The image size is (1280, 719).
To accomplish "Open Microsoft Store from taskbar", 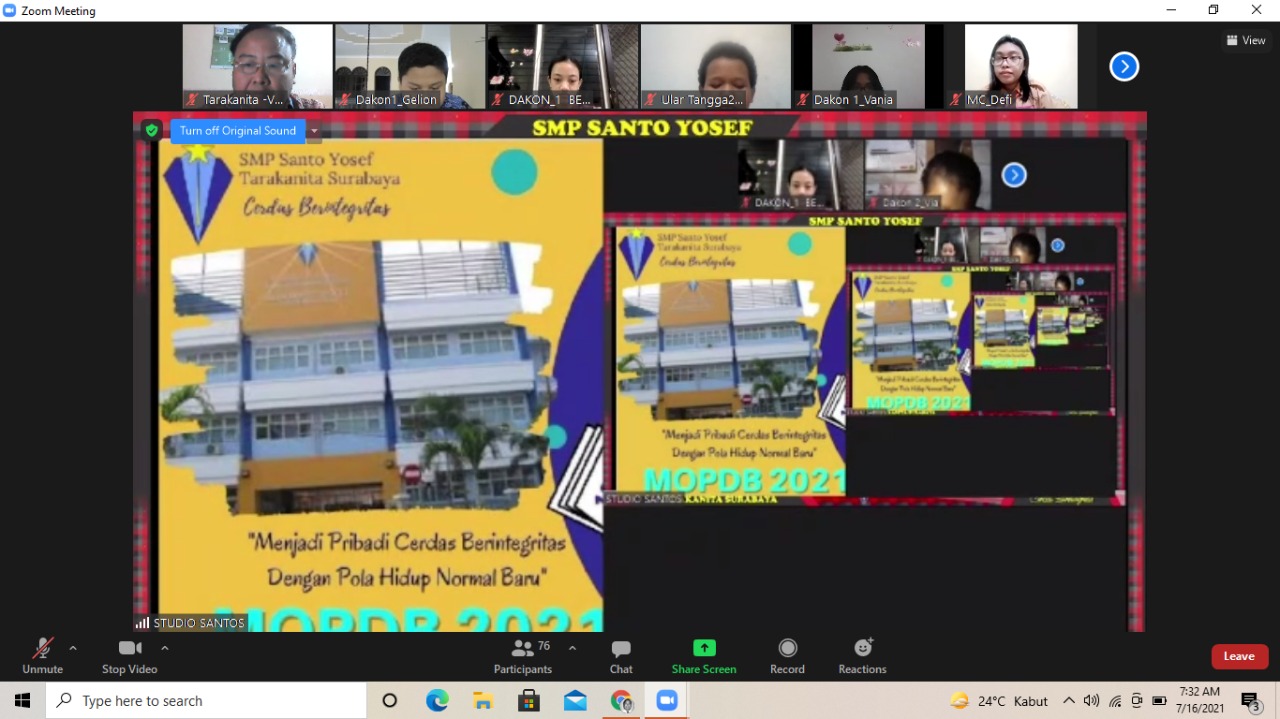I will point(529,701).
